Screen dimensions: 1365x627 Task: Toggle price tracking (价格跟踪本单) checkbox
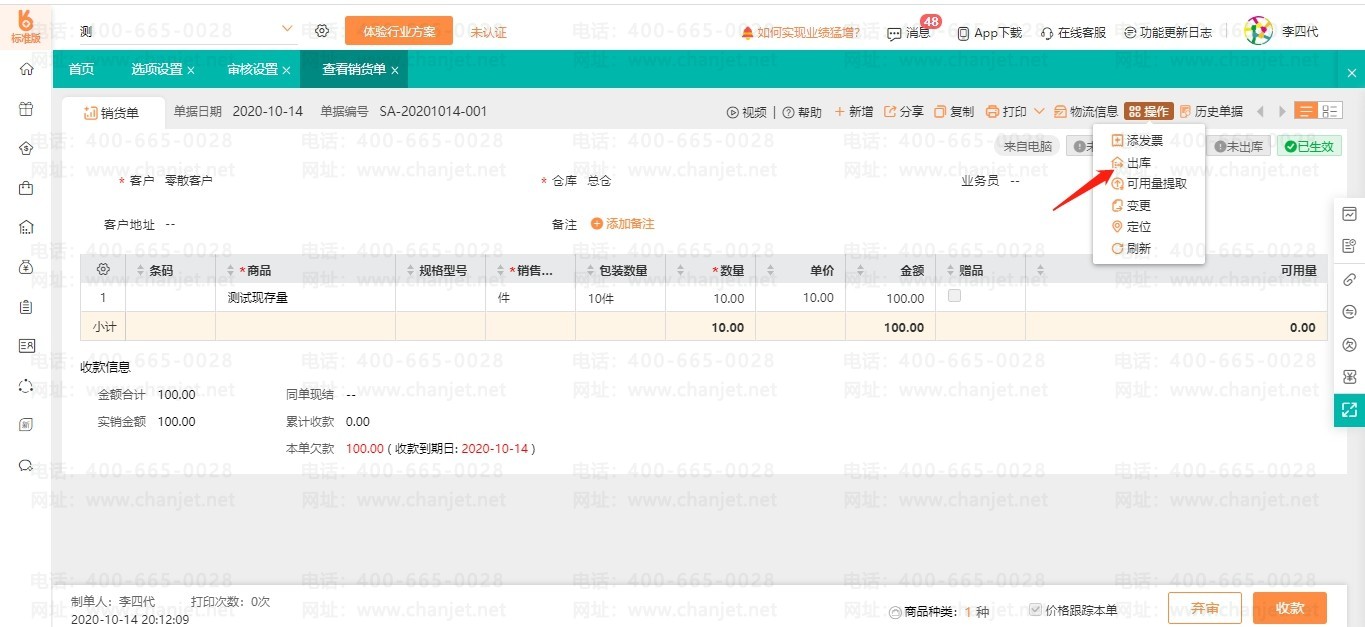coord(1036,610)
